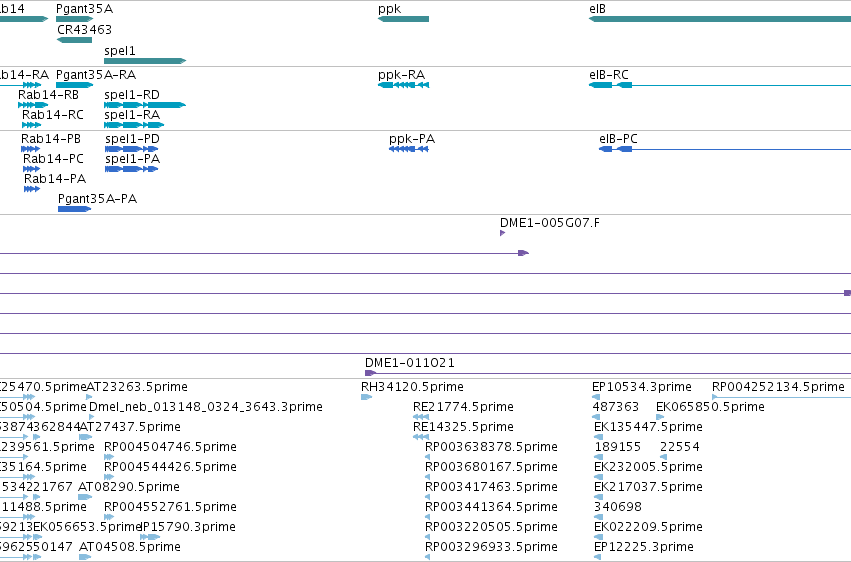The height and width of the screenshot is (562, 851).
Task: Click the Dmel_neb_013148_0324_3643.3prime label
Action: click(206, 407)
